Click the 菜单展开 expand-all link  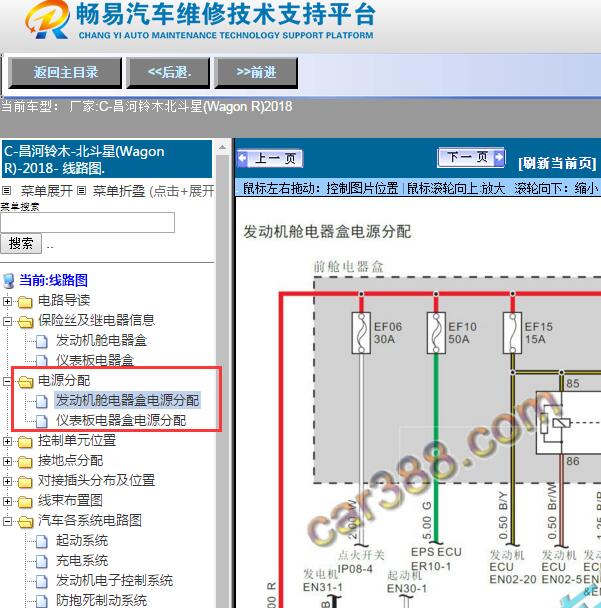pos(47,191)
